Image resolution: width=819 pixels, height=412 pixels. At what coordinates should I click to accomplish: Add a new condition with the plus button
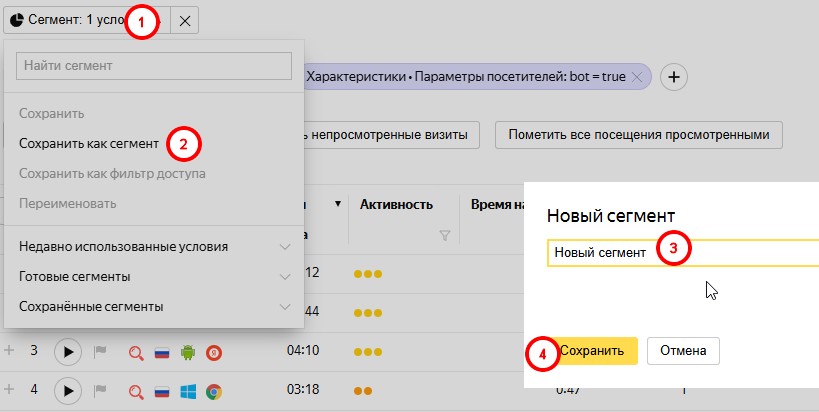[x=674, y=77]
